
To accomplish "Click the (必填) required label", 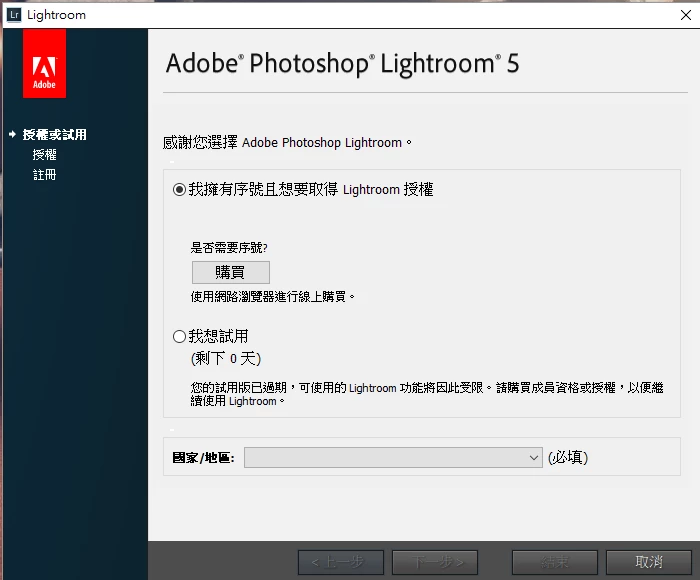I will click(568, 457).
